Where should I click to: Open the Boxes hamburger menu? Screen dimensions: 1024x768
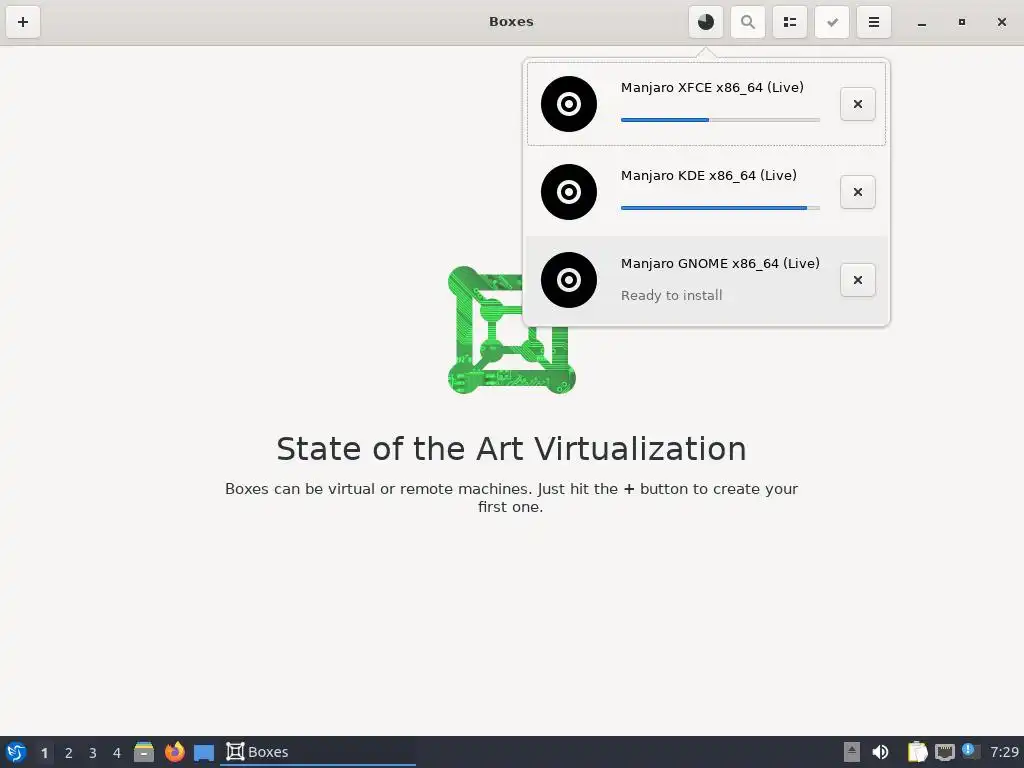point(874,22)
